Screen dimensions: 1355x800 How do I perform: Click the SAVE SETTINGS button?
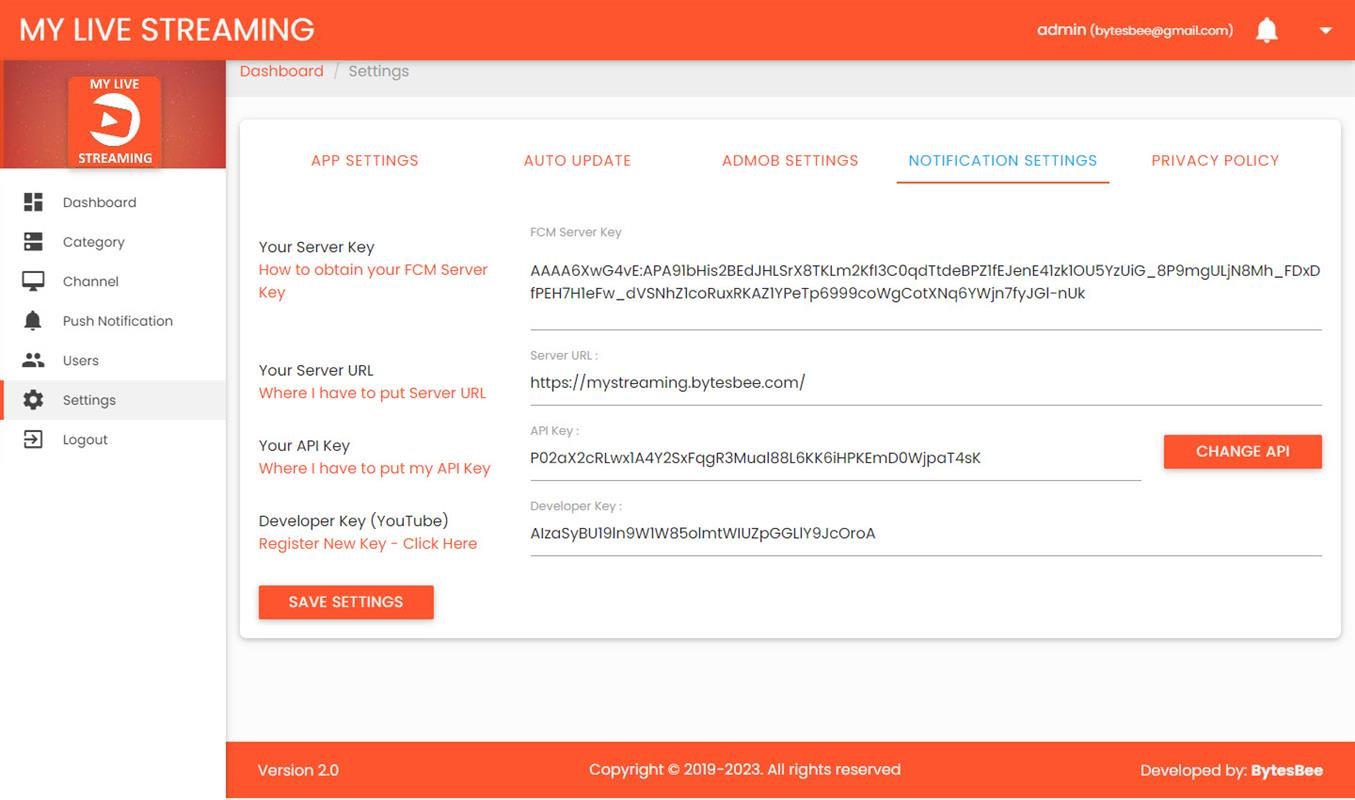point(345,601)
